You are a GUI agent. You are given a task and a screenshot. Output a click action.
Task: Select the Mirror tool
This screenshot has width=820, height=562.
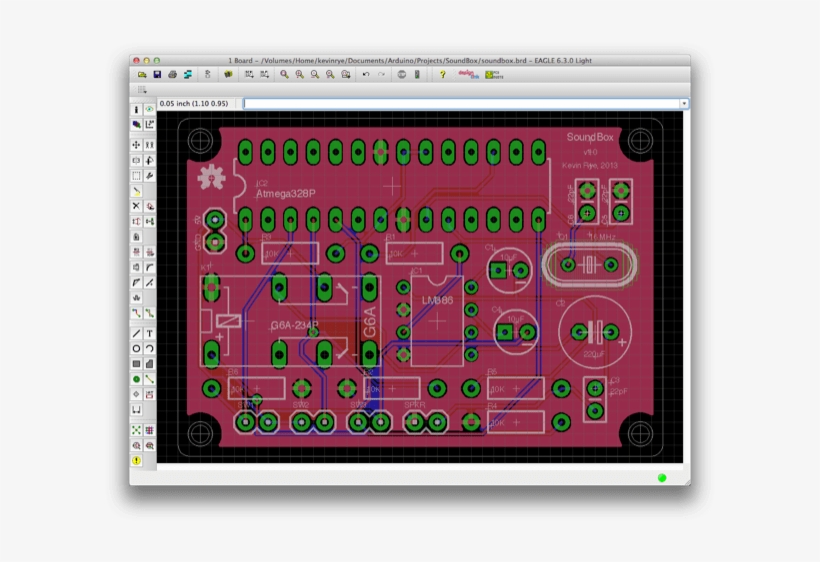(136, 160)
